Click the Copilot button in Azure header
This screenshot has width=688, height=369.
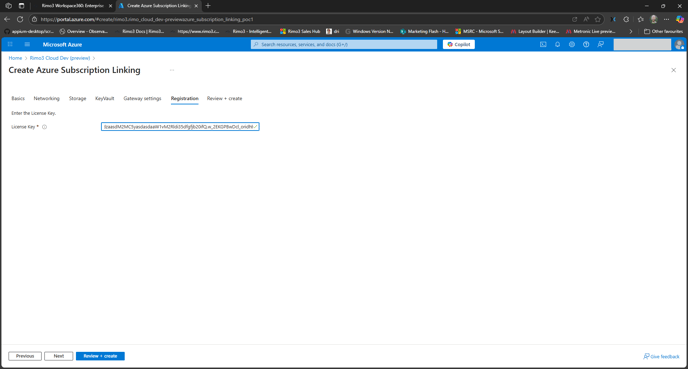[459, 44]
